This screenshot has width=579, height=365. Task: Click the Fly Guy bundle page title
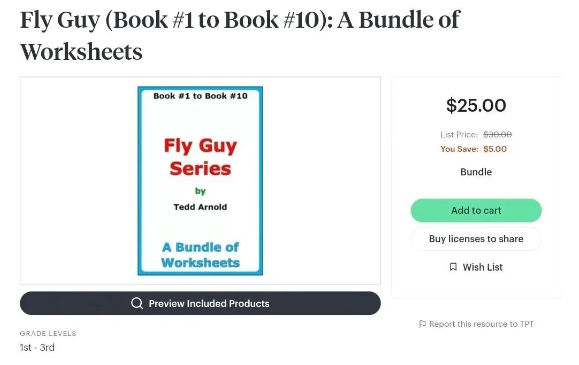tap(240, 35)
